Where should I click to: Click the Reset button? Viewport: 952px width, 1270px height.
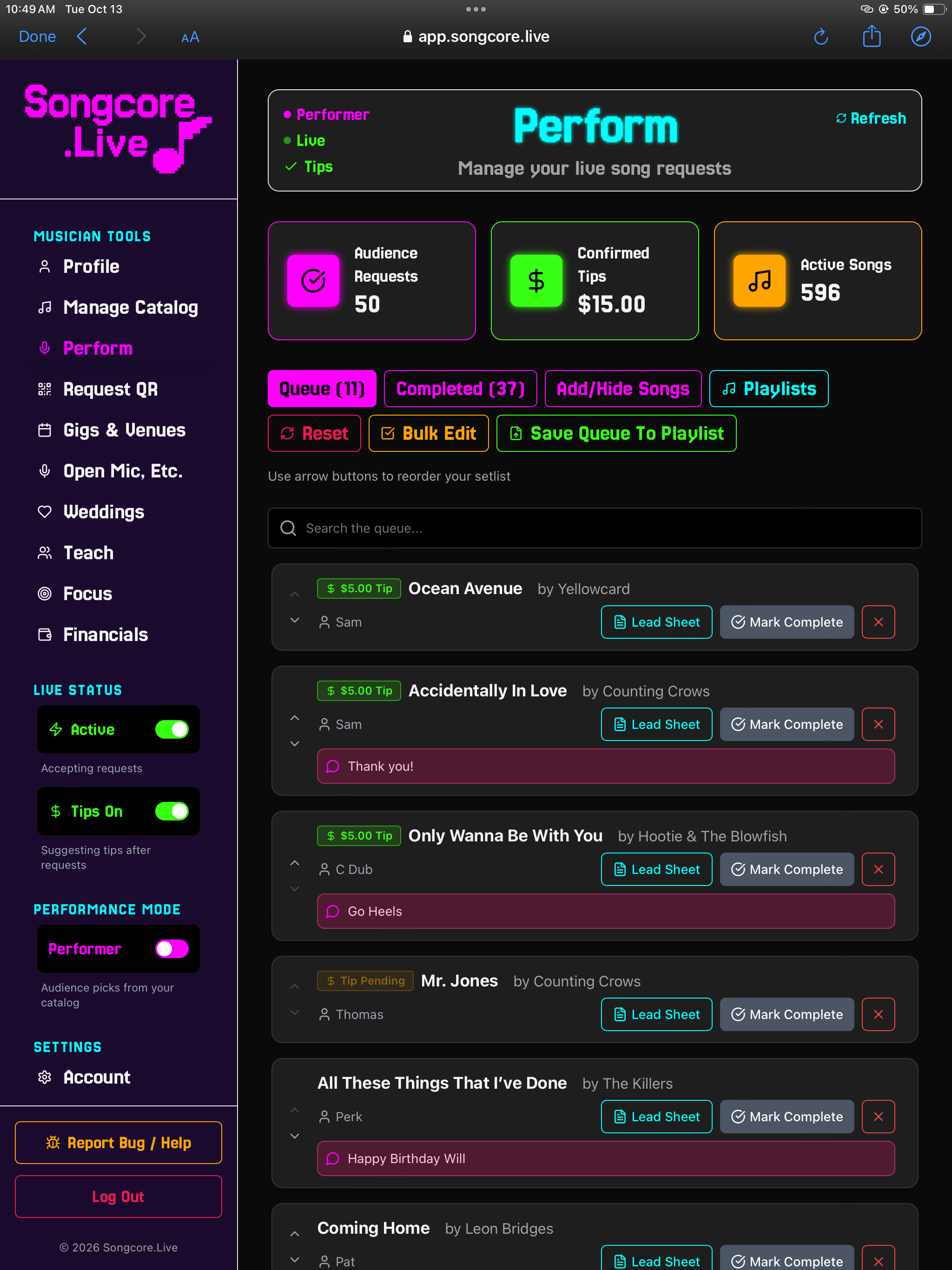click(314, 433)
